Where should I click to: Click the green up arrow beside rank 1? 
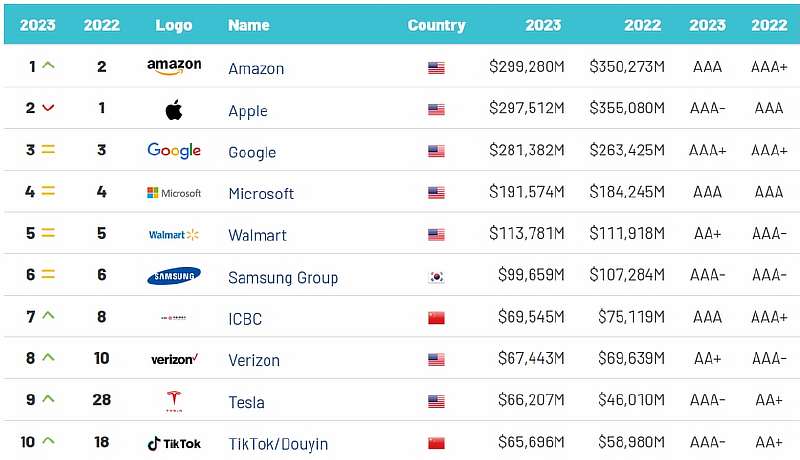pyautogui.click(x=48, y=66)
